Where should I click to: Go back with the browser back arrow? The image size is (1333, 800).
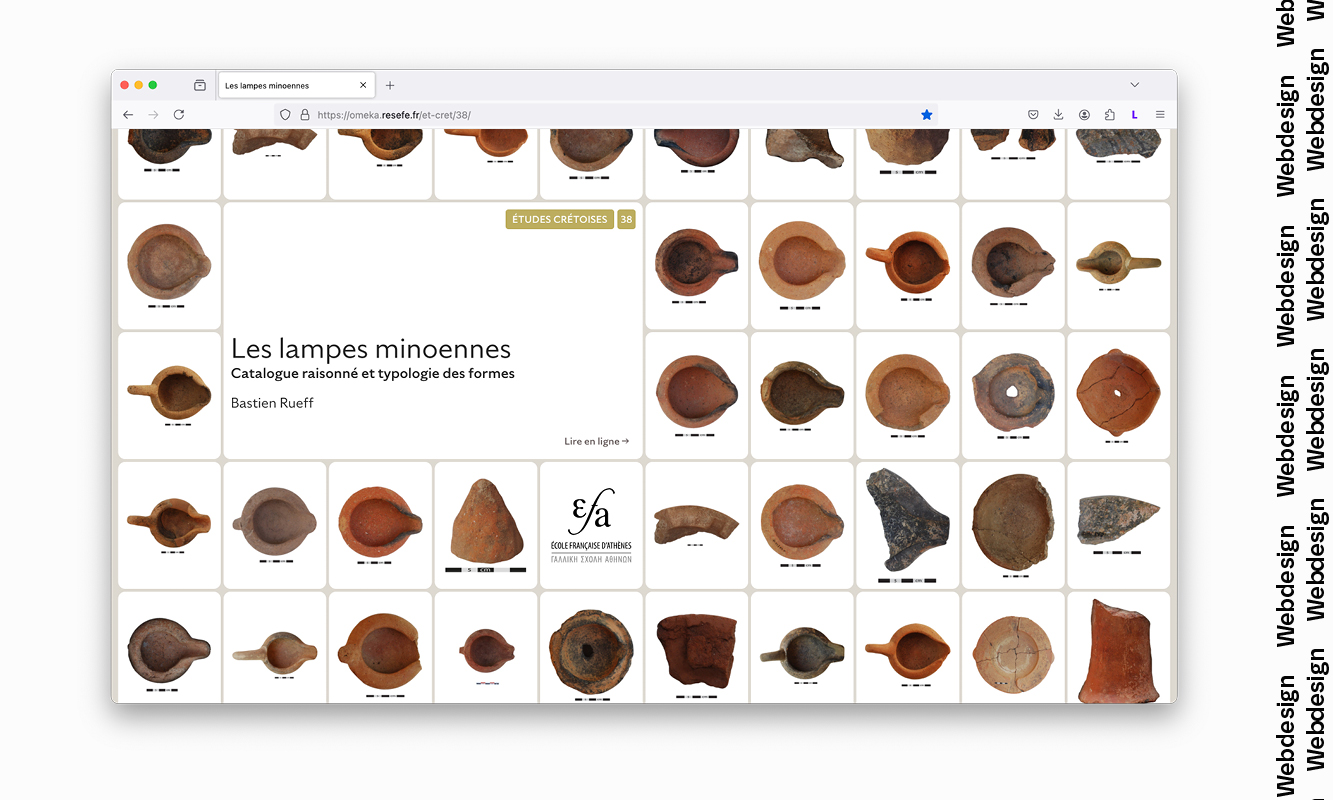click(128, 115)
